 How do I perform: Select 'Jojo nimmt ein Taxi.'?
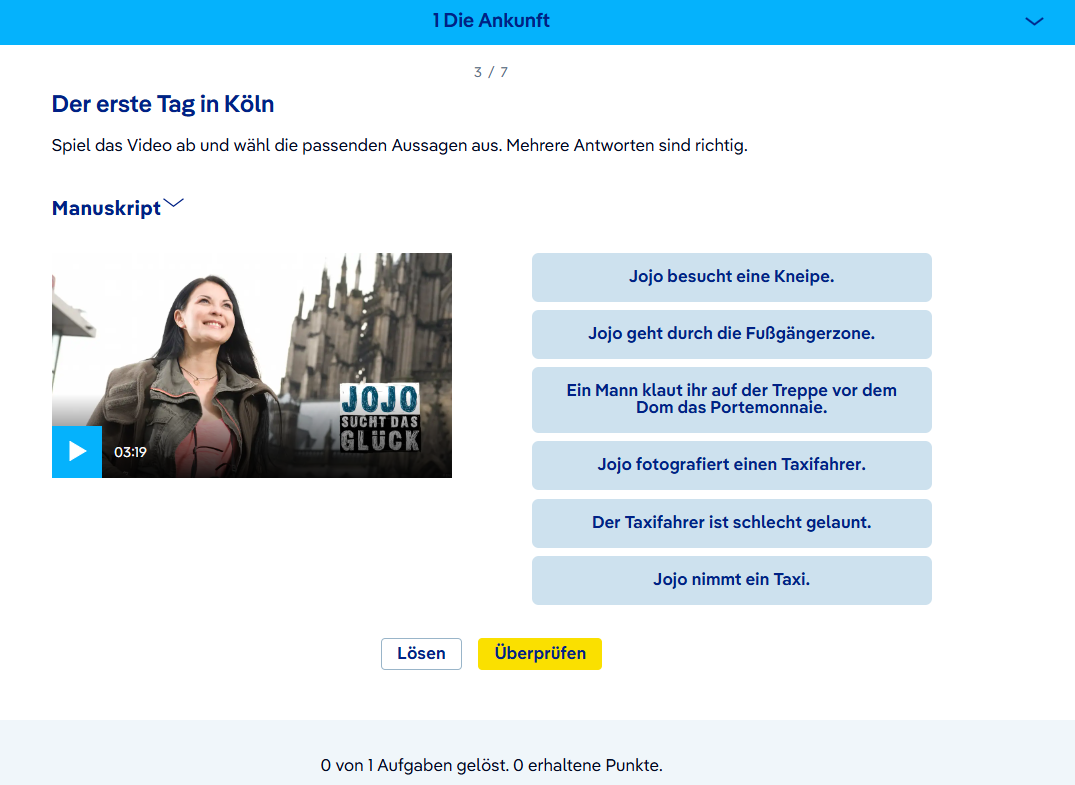tap(732, 580)
